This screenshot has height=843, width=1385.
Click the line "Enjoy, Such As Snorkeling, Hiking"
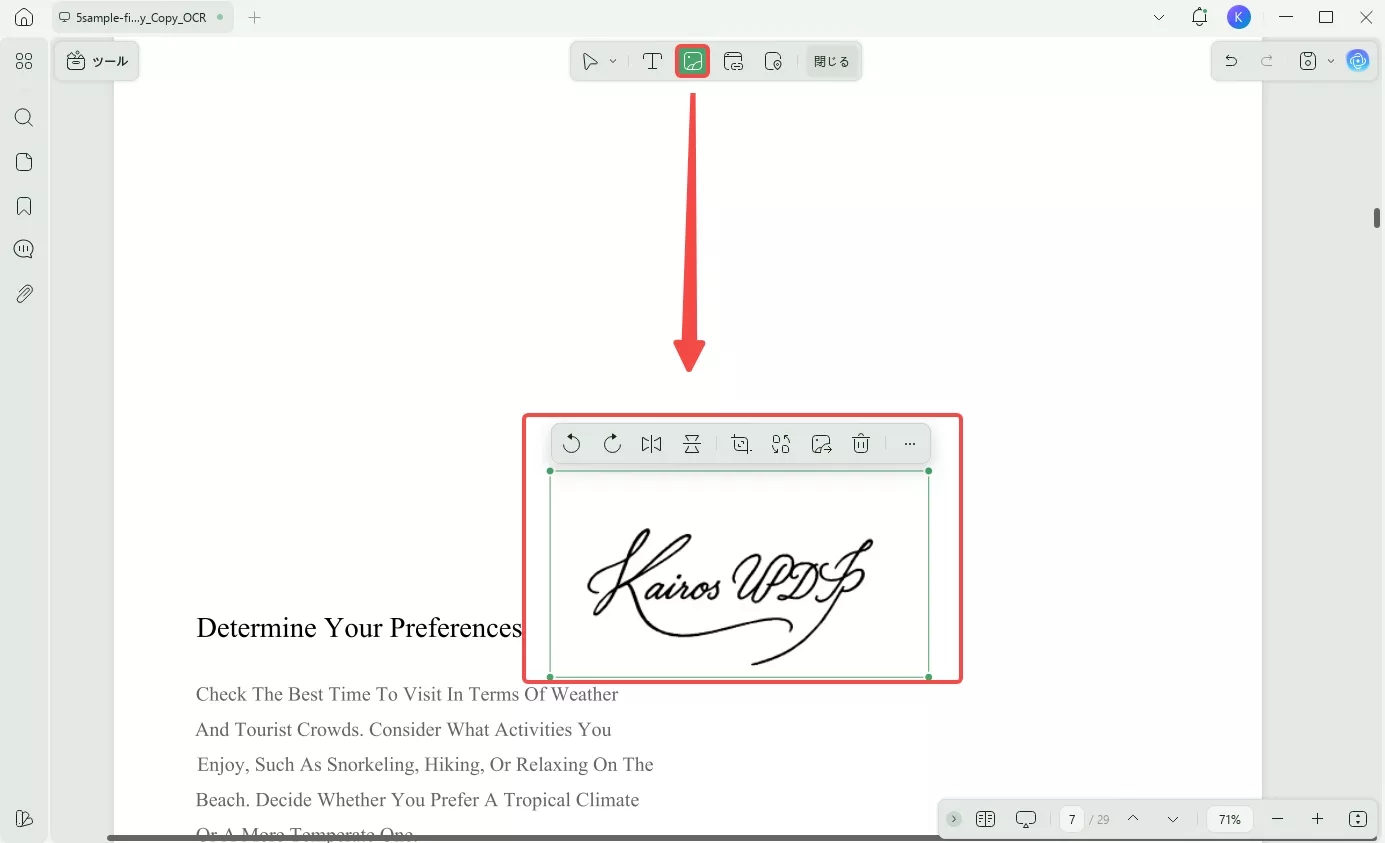click(x=425, y=765)
